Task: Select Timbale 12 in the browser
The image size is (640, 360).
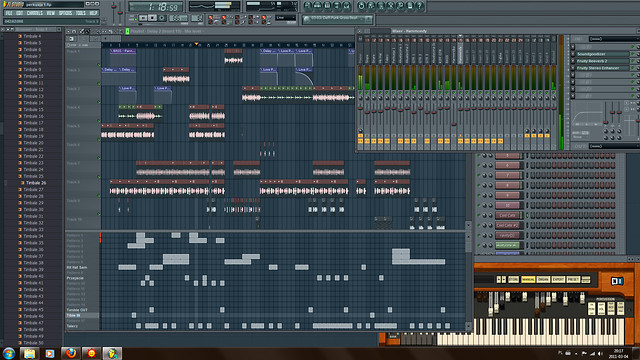Action: [33, 89]
